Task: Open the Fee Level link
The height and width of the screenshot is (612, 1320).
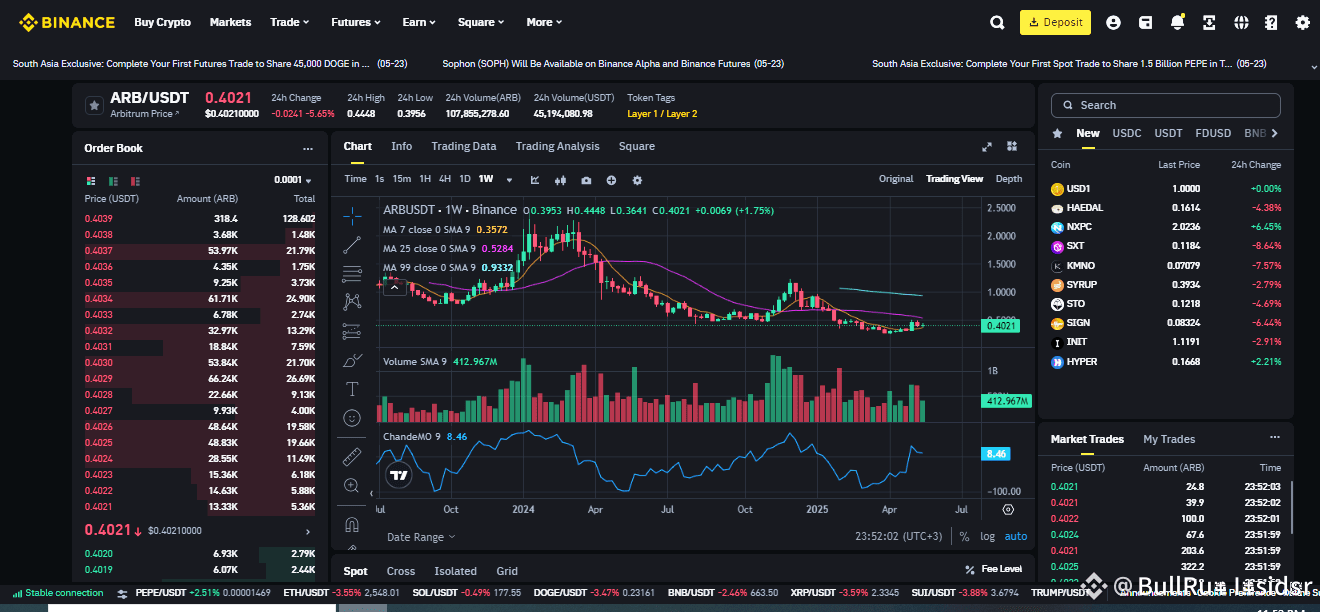Action: pyautogui.click(x=994, y=569)
